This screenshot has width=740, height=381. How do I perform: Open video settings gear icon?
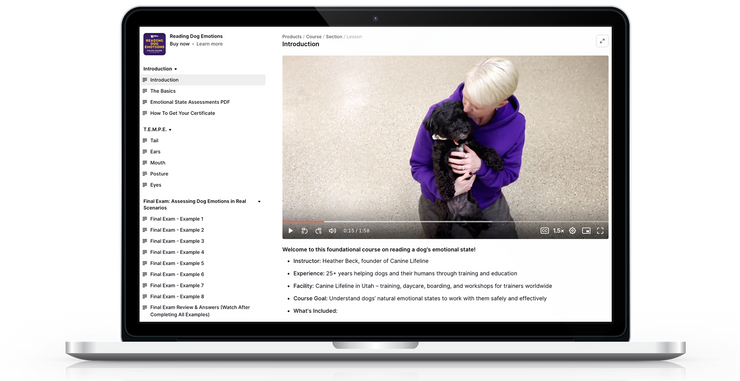click(x=572, y=231)
